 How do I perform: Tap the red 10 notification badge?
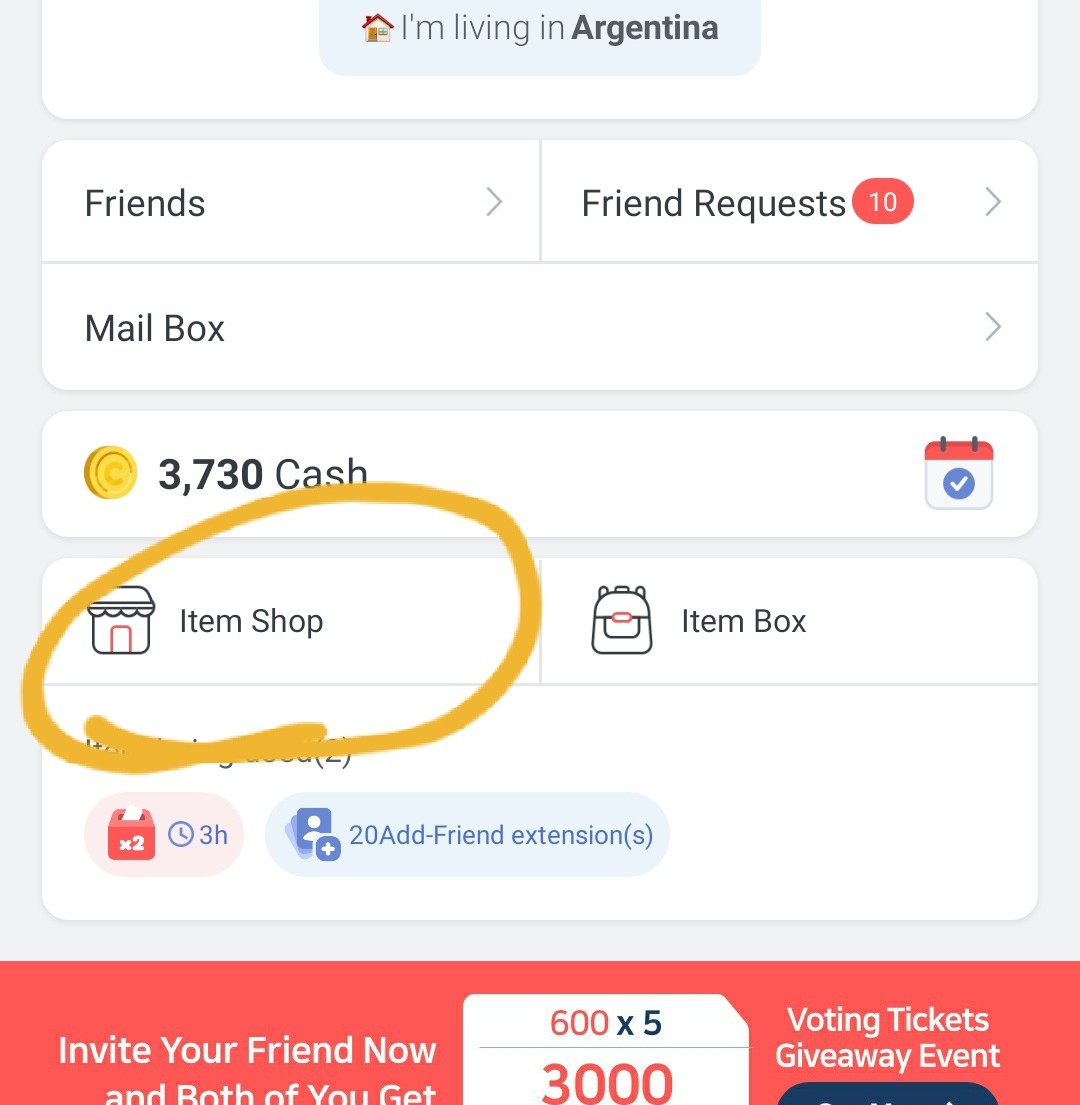tap(882, 203)
